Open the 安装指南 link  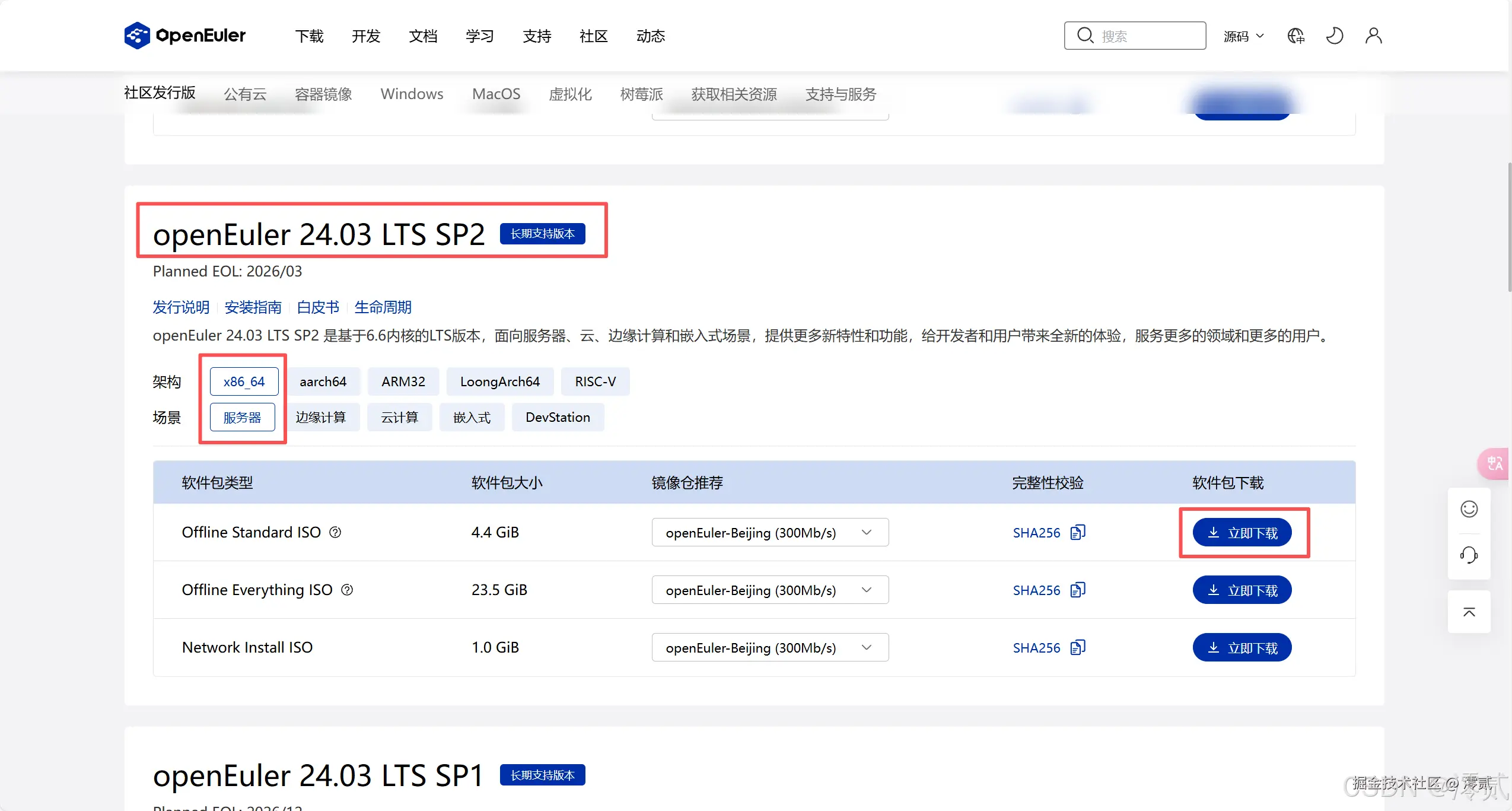click(x=253, y=307)
